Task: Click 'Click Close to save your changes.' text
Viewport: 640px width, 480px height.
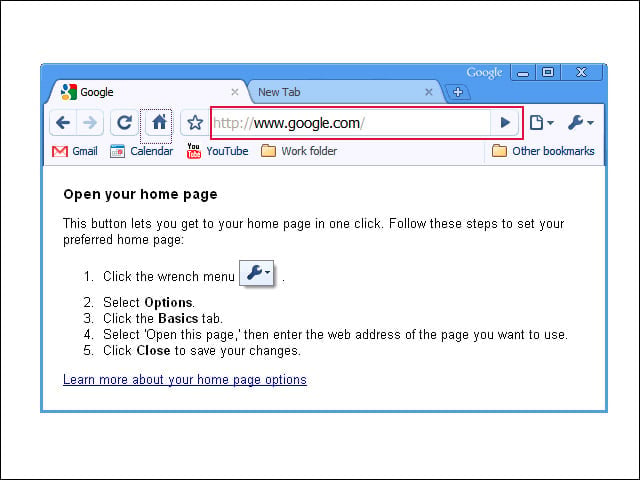Action: pyautogui.click(x=202, y=351)
